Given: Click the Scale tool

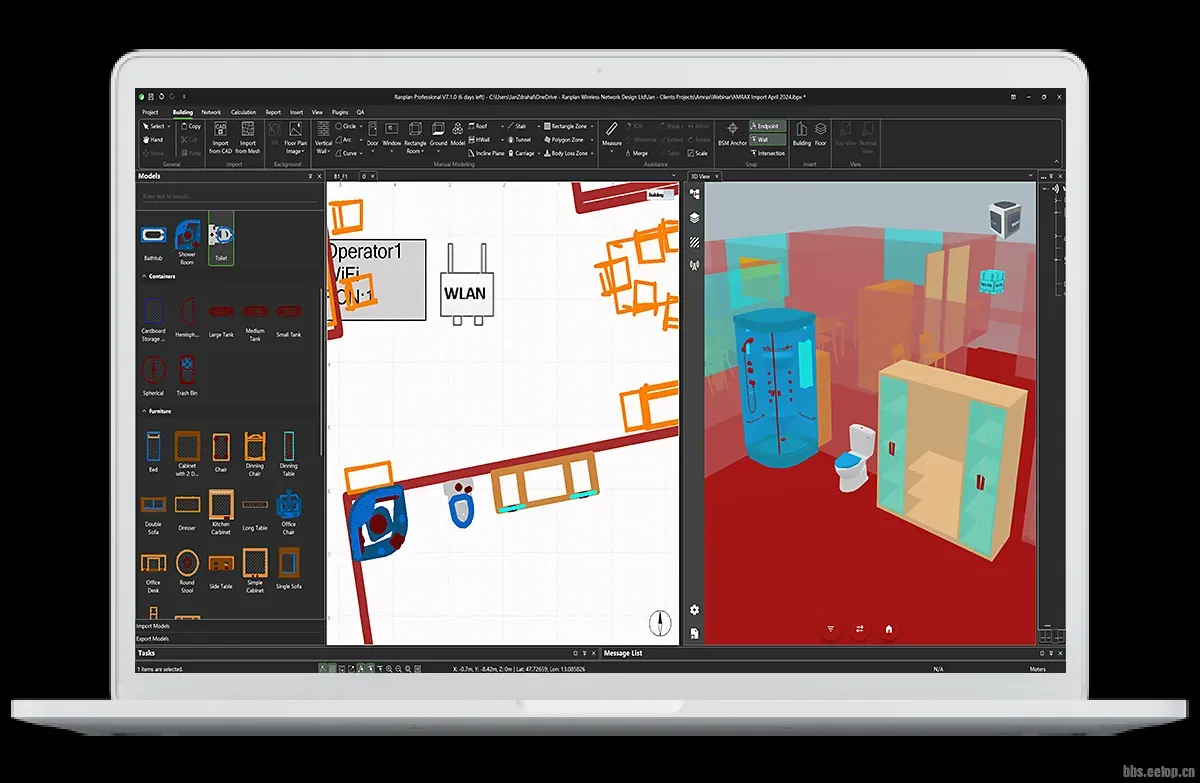Looking at the screenshot, I should click(697, 153).
